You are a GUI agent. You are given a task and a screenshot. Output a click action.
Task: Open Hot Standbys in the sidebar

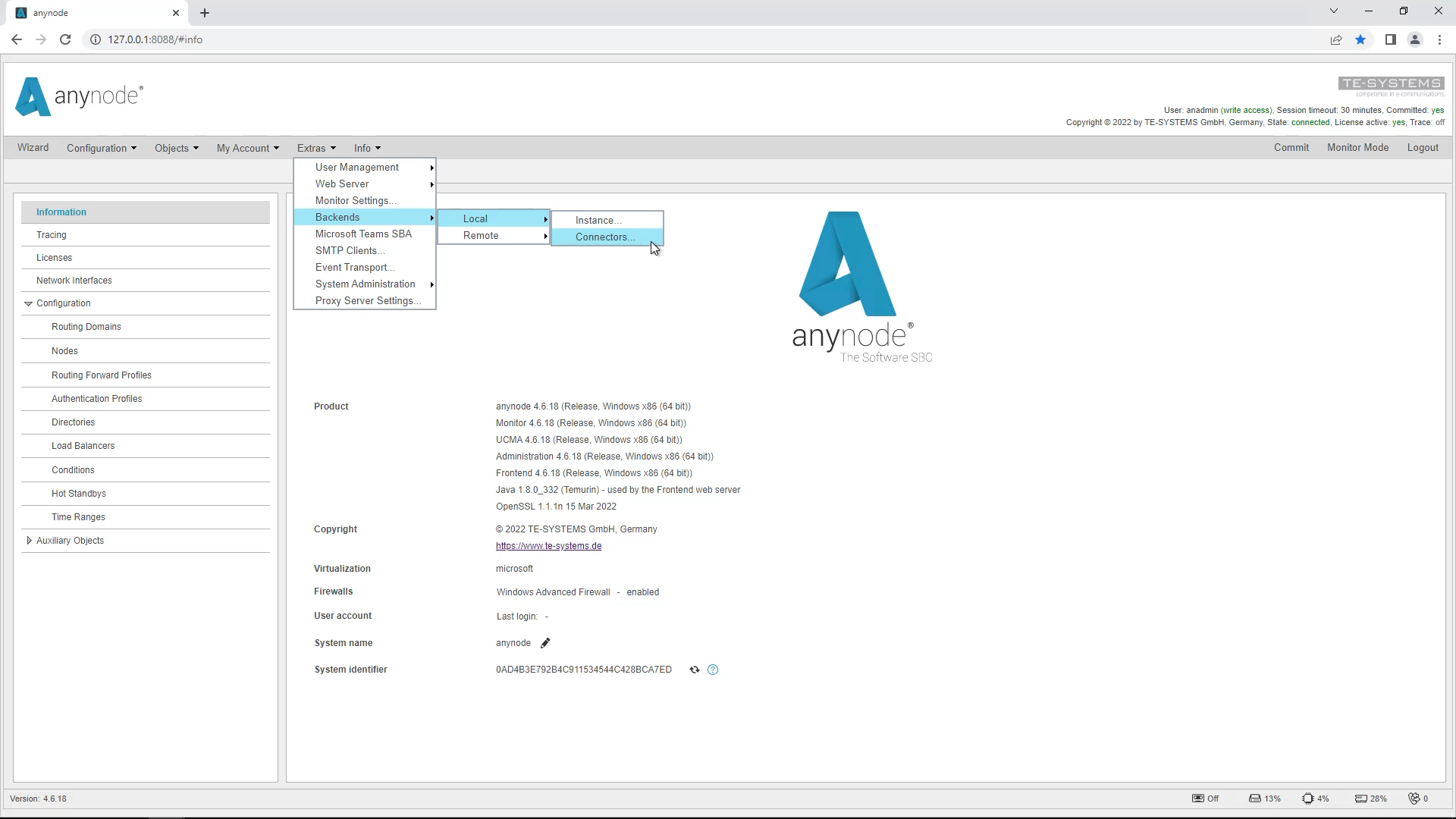(146, 494)
